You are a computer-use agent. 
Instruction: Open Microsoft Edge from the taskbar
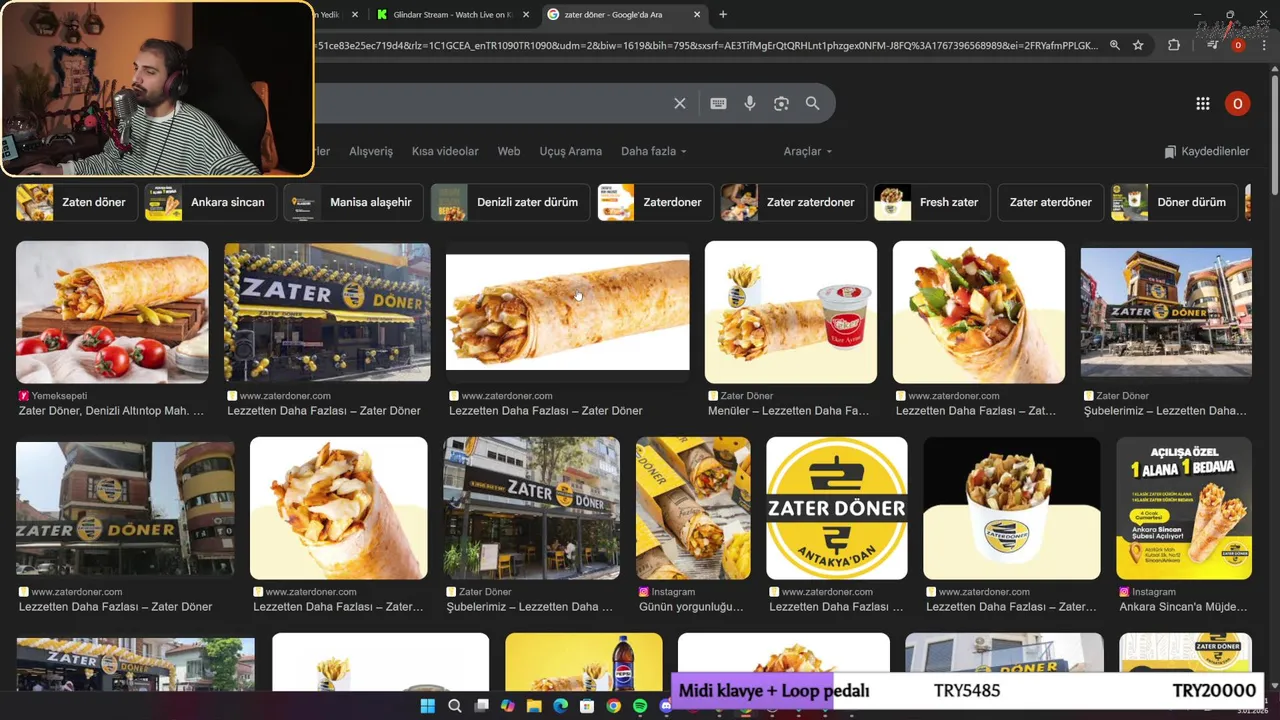tap(560, 706)
